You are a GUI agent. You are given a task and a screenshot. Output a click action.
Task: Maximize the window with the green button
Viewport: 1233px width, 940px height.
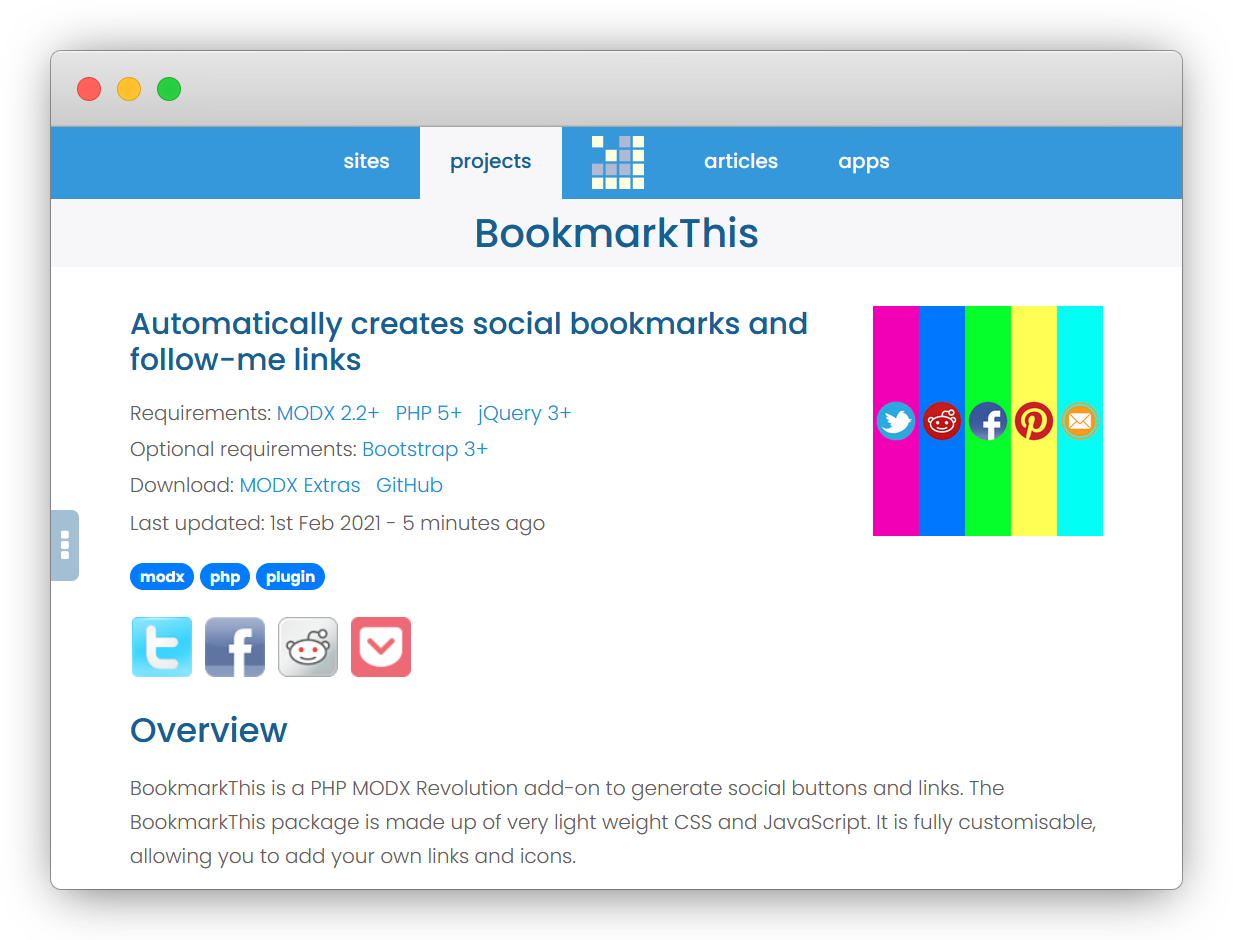169,89
